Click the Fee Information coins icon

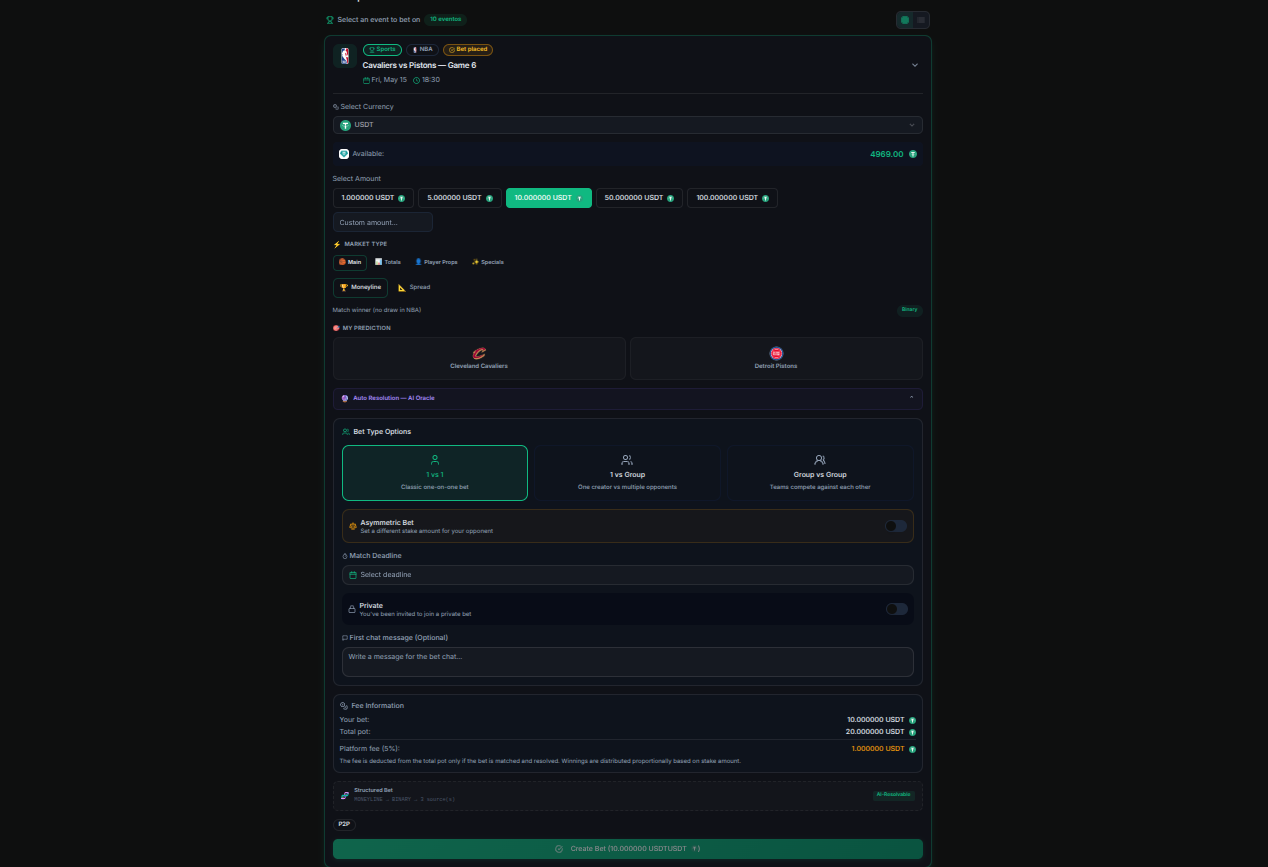point(344,706)
